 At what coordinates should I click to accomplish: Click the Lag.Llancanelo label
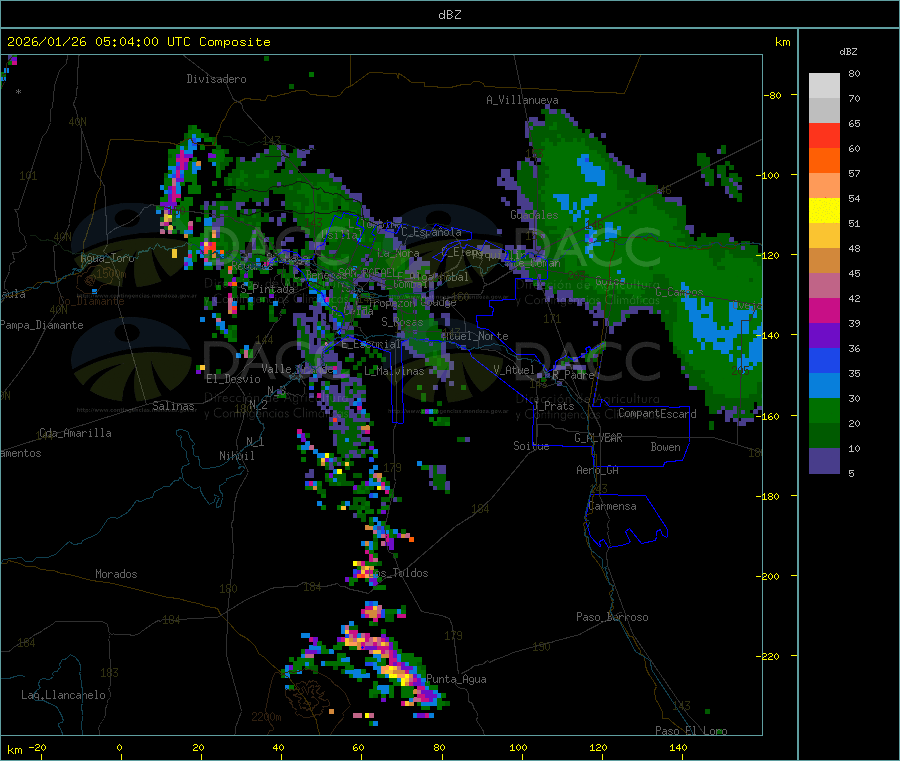[x=64, y=695]
